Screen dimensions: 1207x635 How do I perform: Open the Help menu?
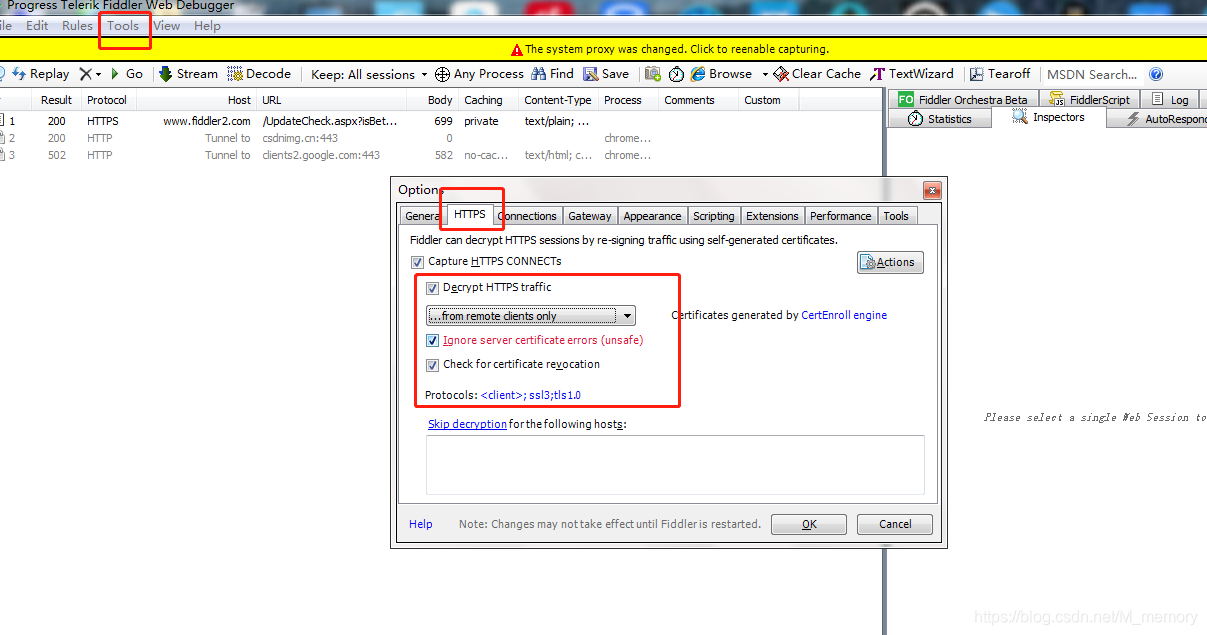tap(207, 26)
